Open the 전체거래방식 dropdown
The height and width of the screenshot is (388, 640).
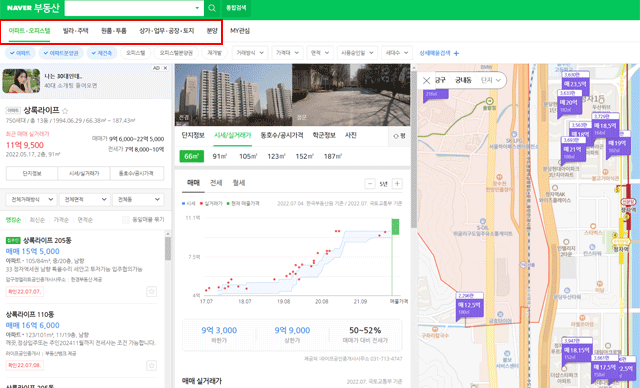point(32,200)
